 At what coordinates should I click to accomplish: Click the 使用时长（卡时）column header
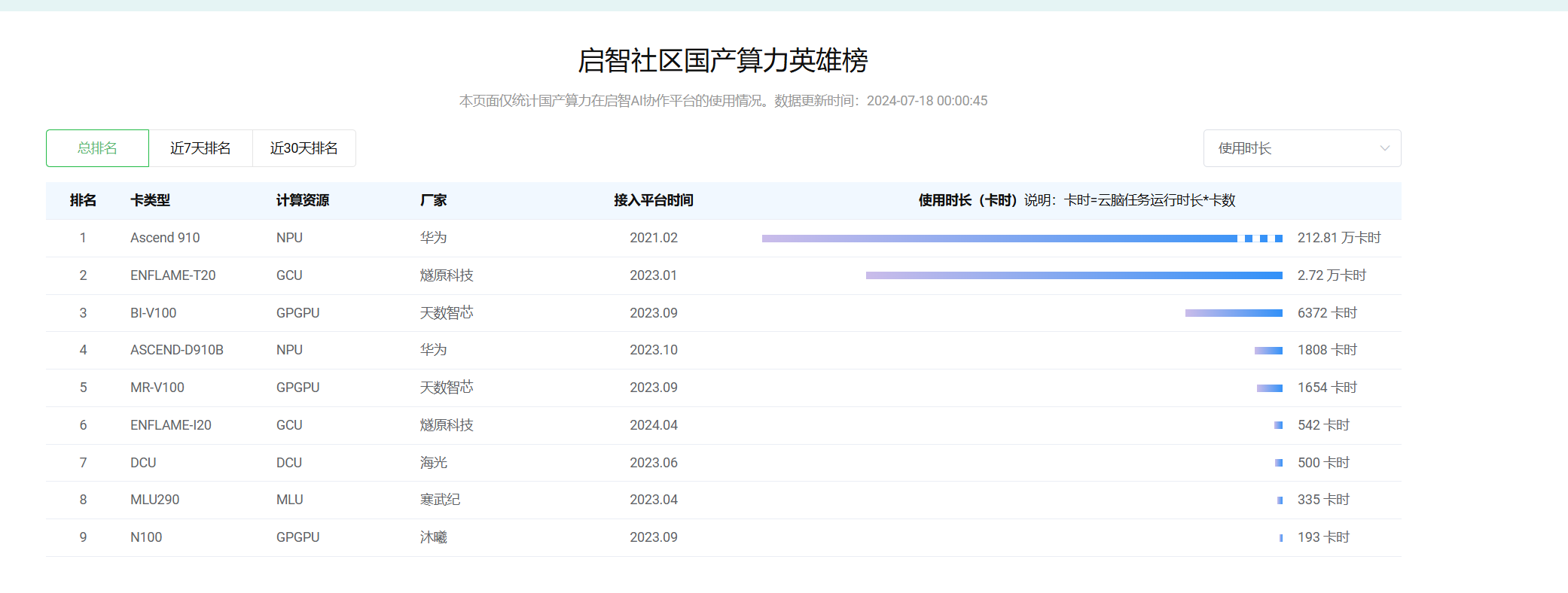(968, 200)
